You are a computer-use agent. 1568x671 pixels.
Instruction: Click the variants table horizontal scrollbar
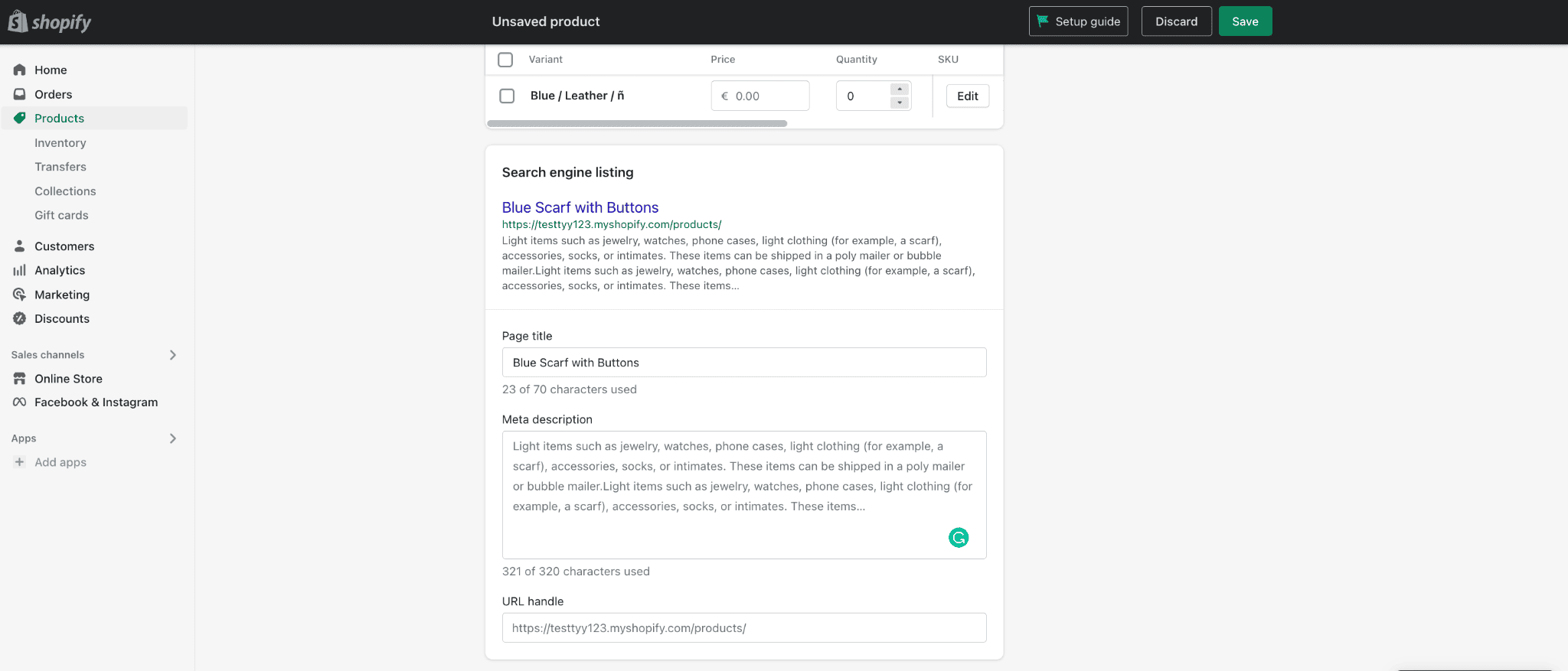[x=637, y=123]
